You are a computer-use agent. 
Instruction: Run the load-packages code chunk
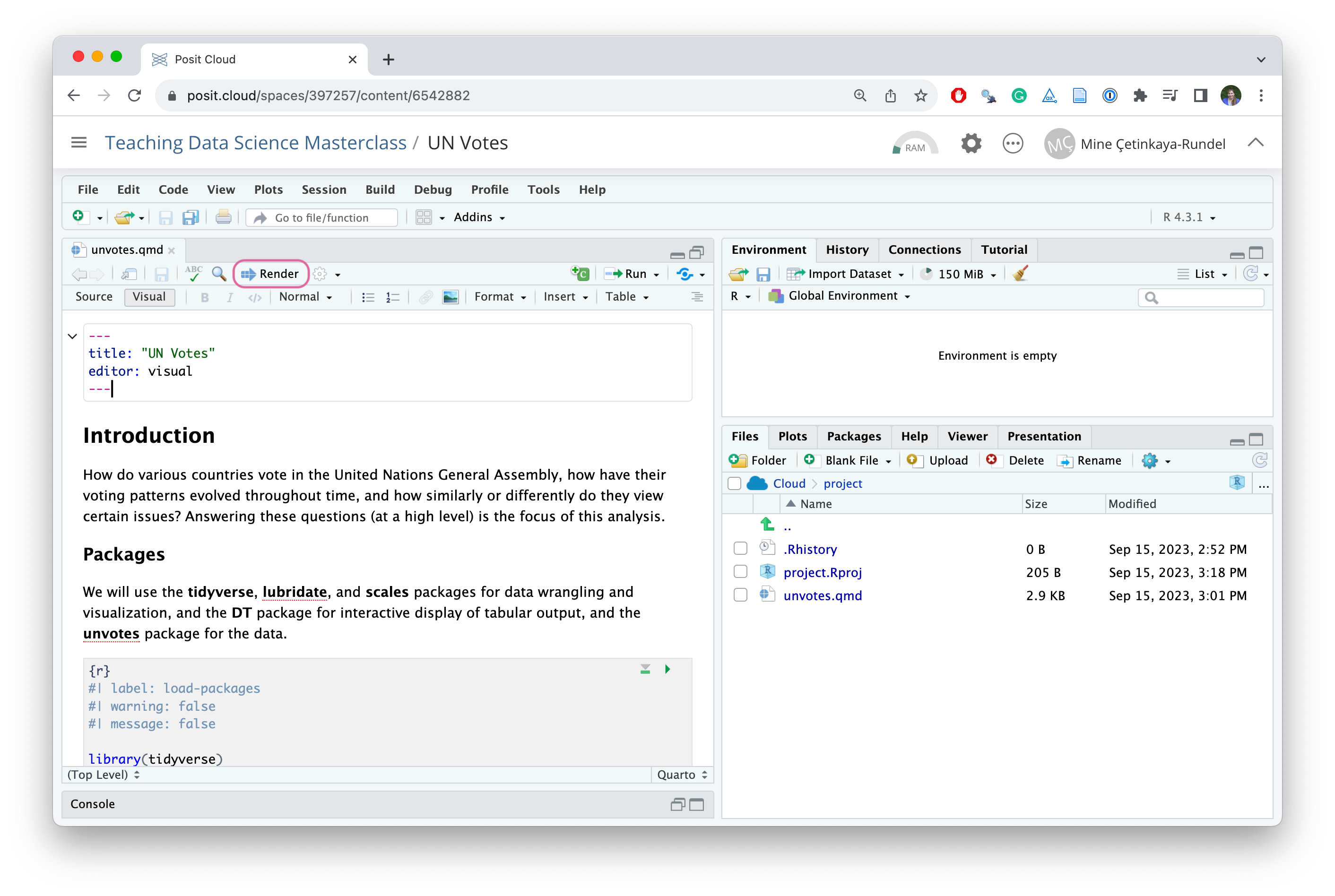click(667, 669)
